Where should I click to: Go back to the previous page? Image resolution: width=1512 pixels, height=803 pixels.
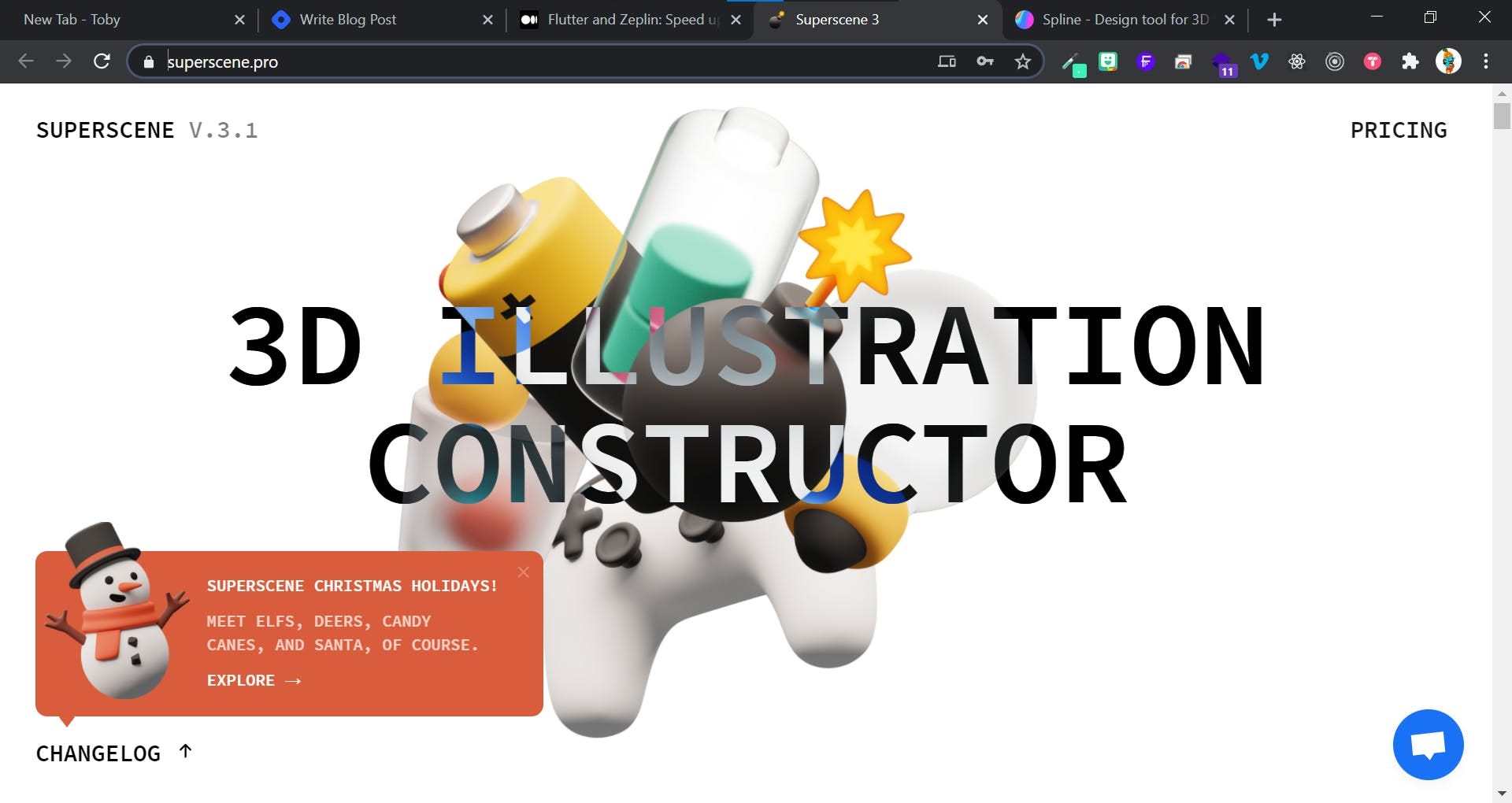[26, 61]
